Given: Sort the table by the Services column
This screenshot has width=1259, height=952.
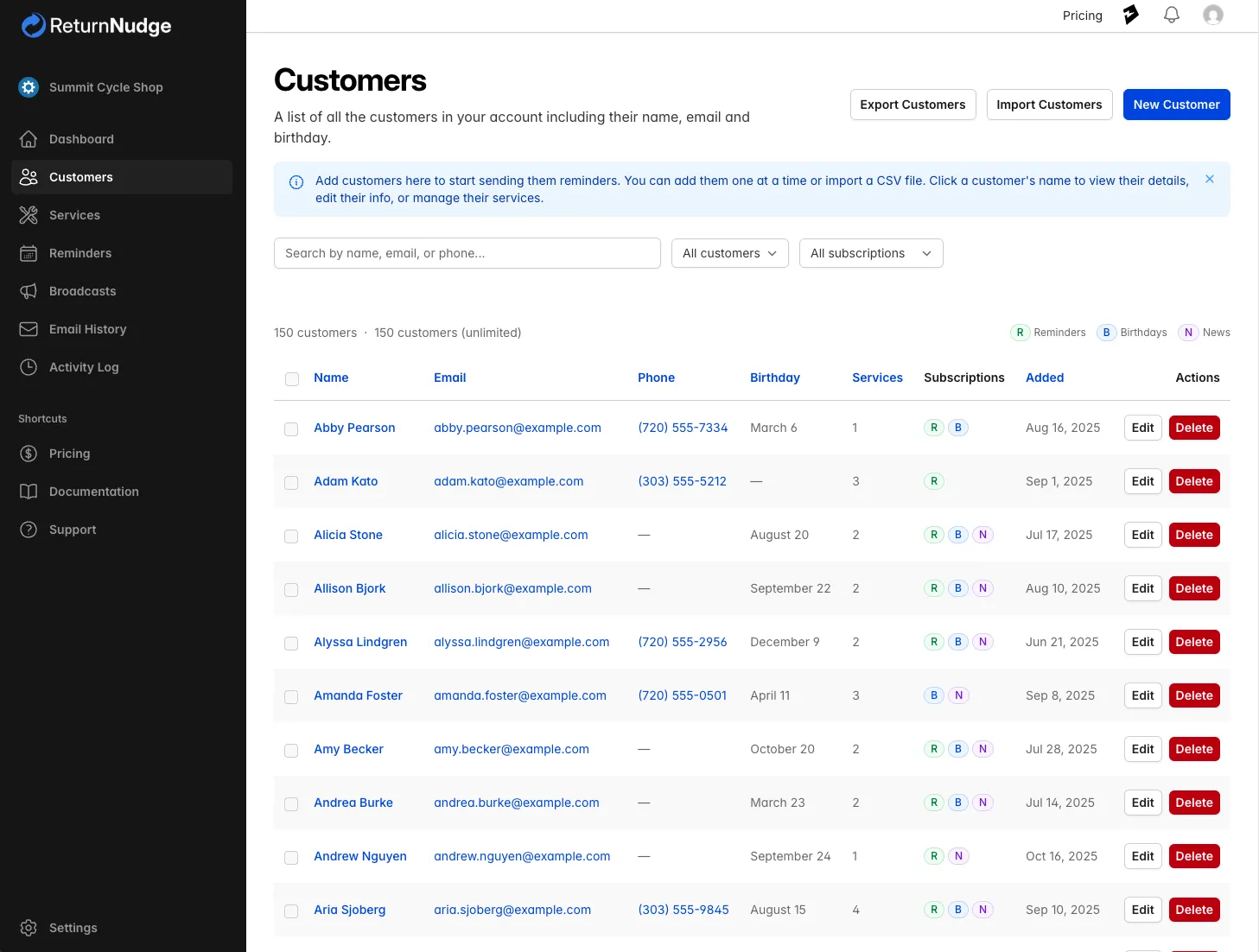Looking at the screenshot, I should [x=877, y=378].
